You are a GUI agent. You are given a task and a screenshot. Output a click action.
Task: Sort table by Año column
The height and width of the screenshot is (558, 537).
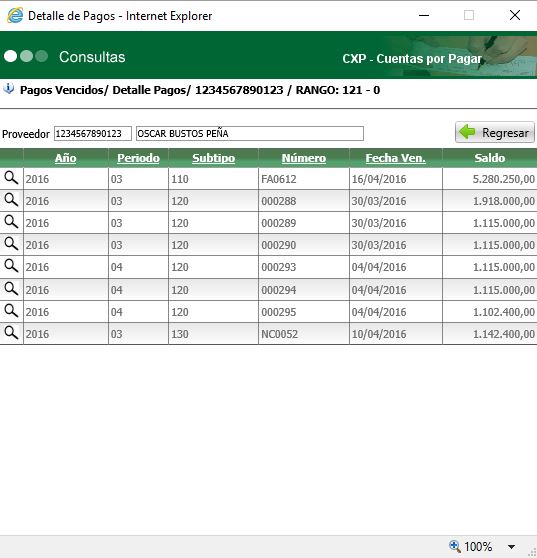pos(65,158)
